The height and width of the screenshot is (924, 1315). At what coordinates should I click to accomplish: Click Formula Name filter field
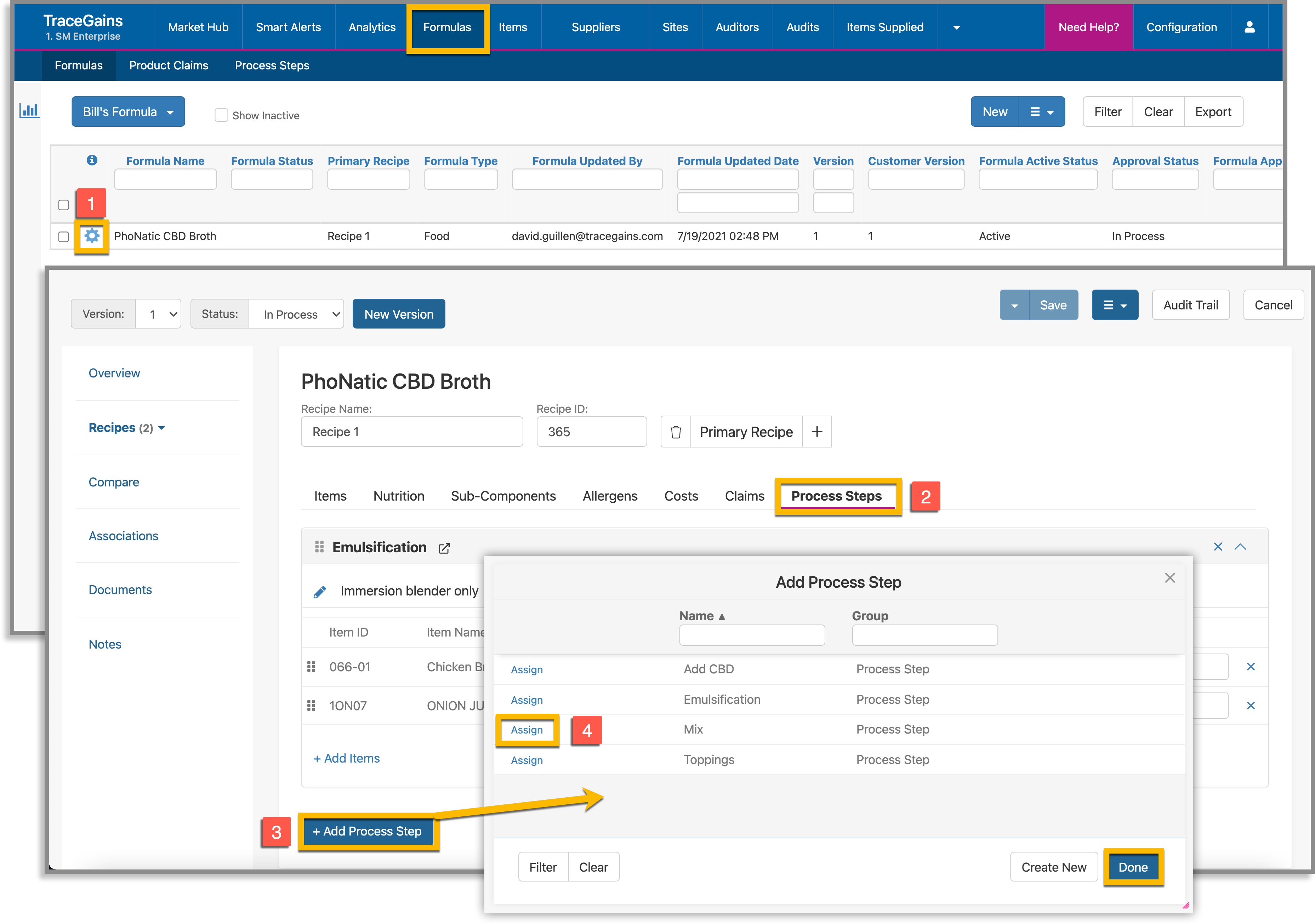coord(165,179)
